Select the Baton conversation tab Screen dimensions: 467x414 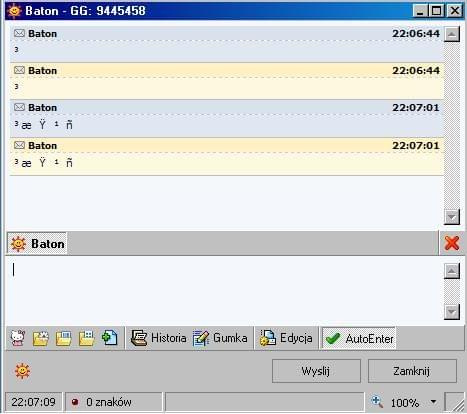[37, 244]
